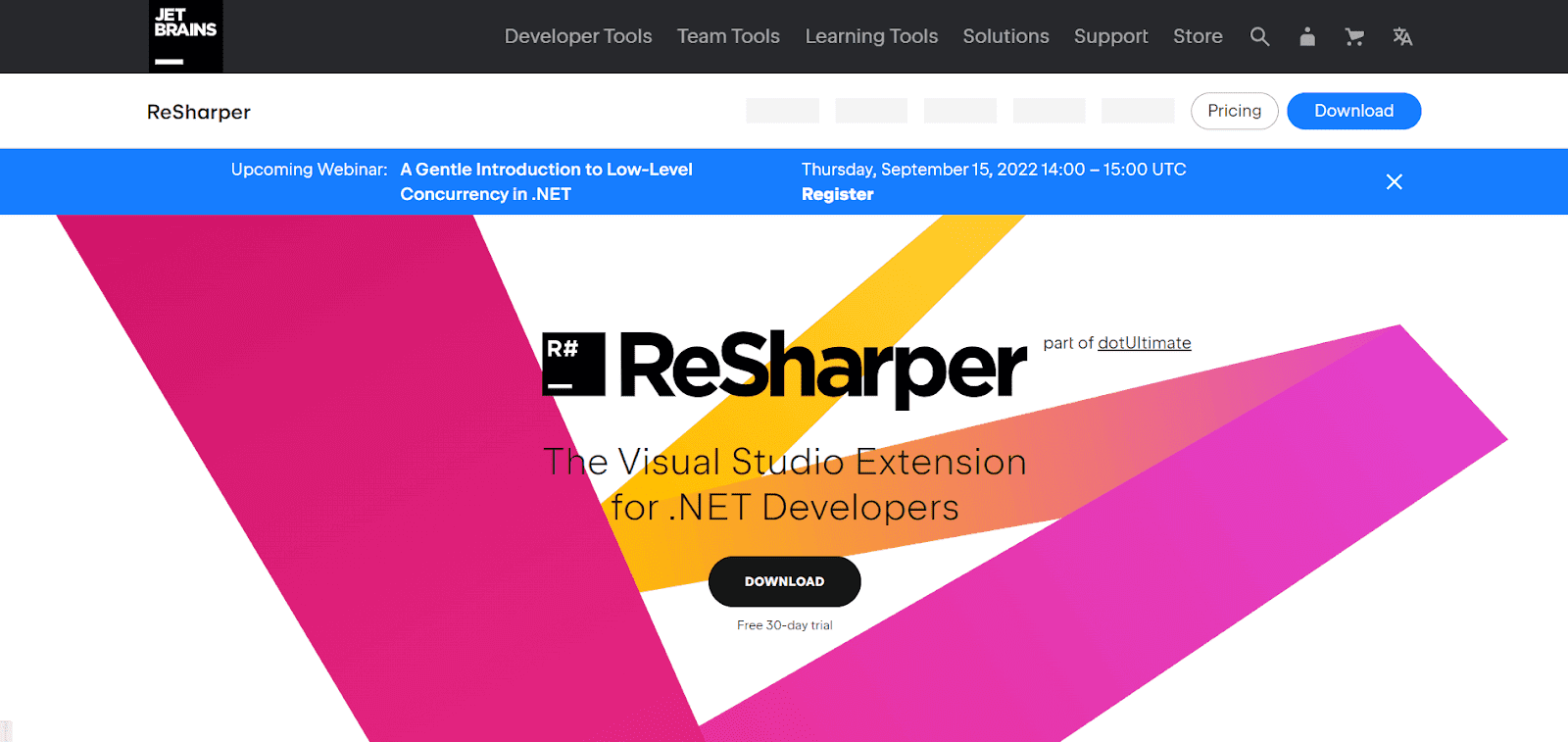The image size is (1568, 742).
Task: Open the Solutions menu
Action: coord(1005,36)
